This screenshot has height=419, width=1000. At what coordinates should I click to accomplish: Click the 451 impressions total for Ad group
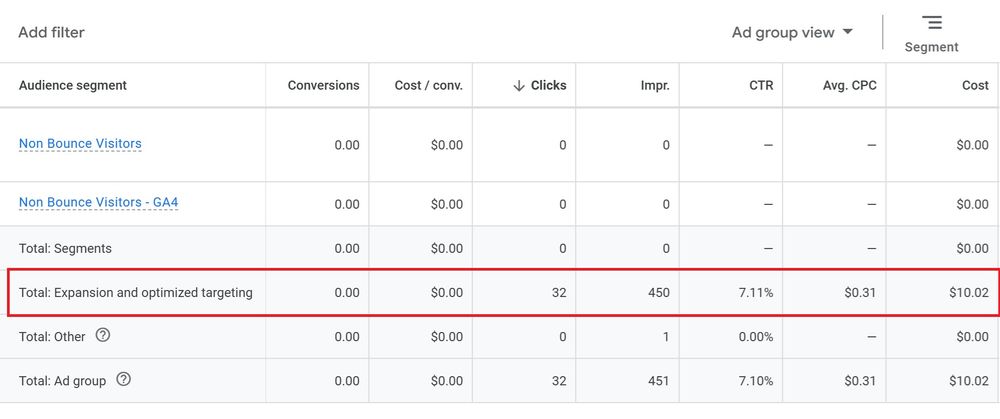coord(658,380)
